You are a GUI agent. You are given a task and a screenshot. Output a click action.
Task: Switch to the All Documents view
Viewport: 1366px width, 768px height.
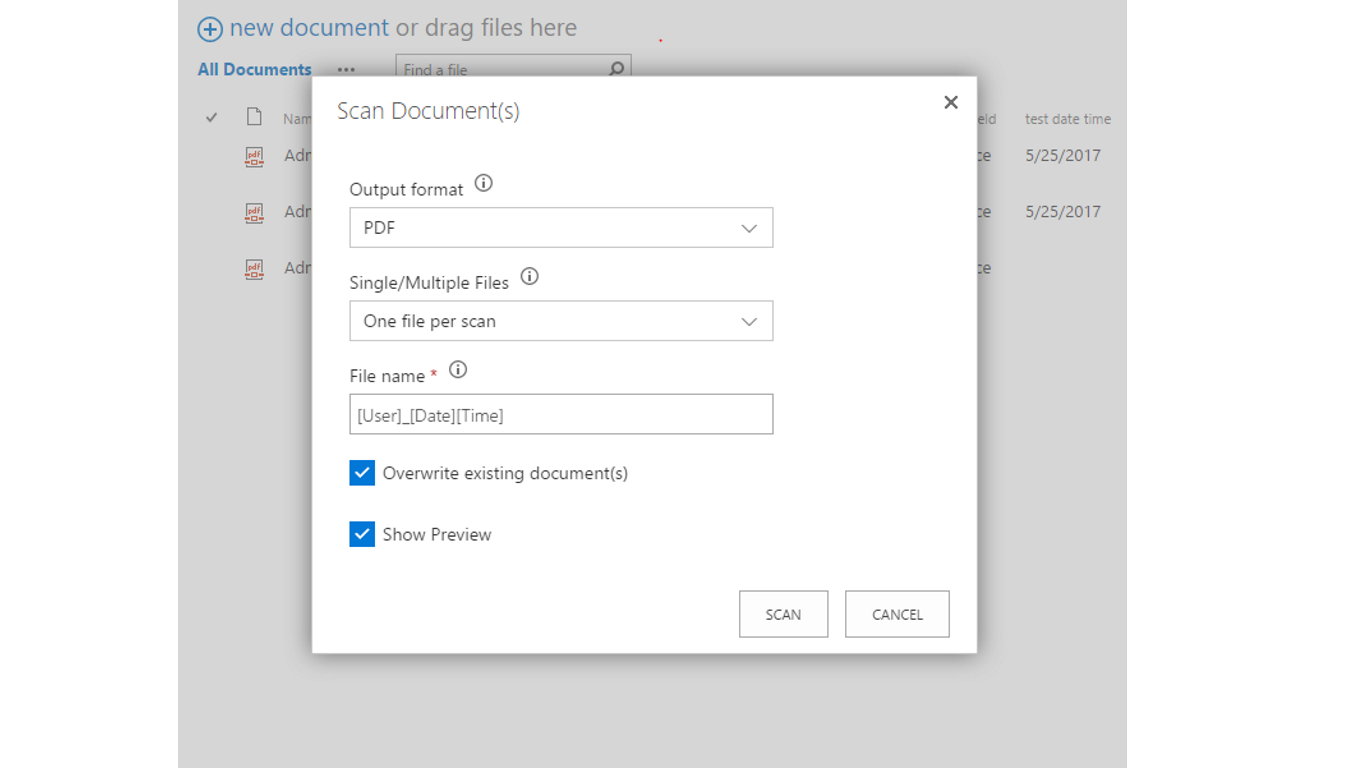click(254, 70)
